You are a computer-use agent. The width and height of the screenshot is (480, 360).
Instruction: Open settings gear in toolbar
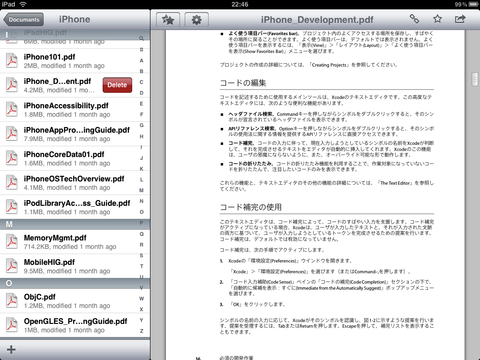(196, 20)
